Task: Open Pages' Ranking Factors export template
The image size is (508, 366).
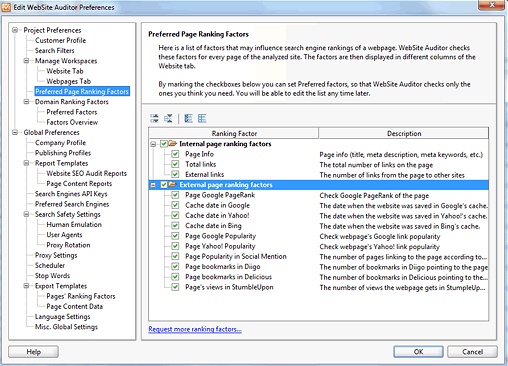Action: (x=81, y=296)
